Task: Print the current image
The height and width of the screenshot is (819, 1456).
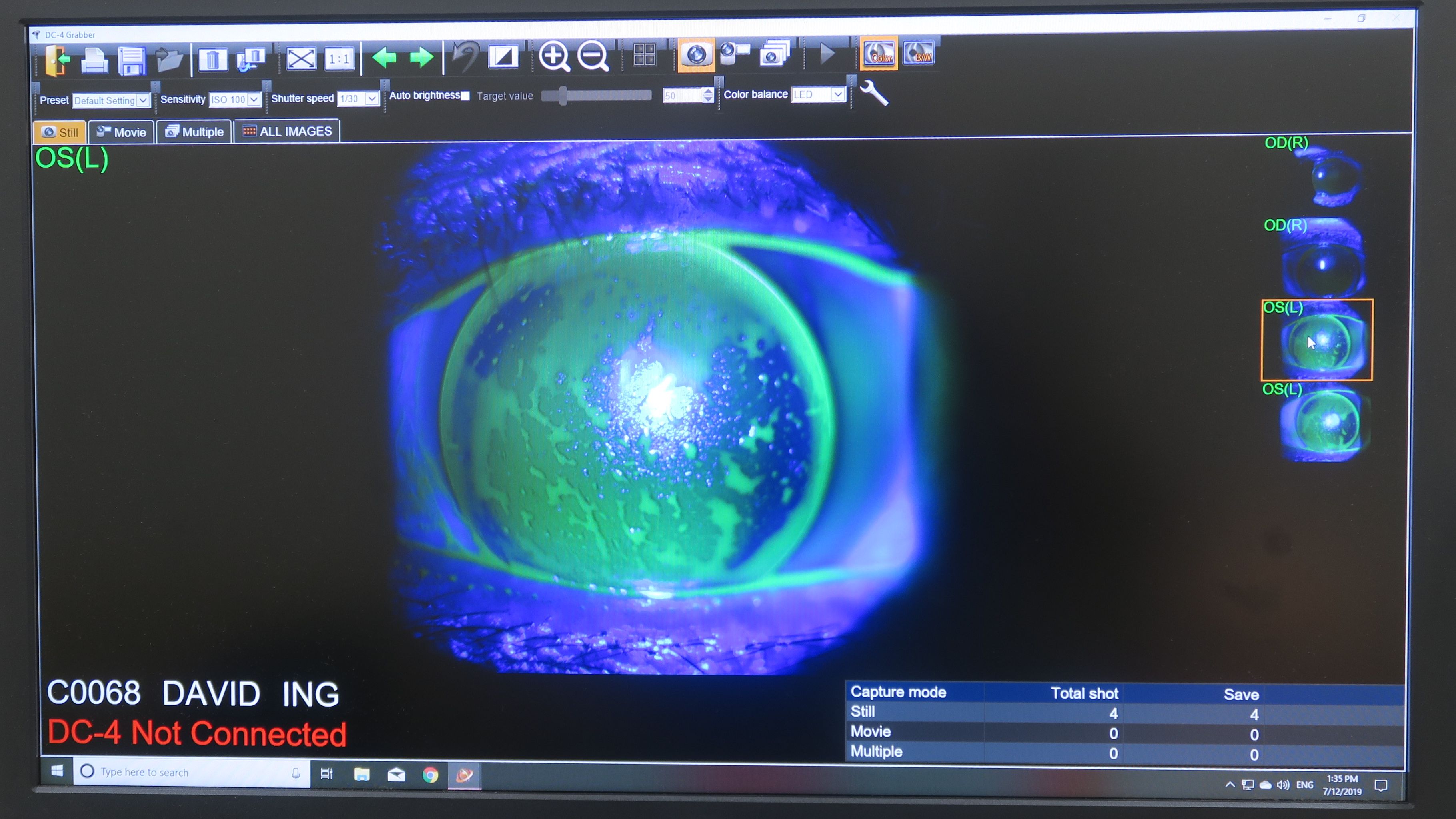Action: 94,60
